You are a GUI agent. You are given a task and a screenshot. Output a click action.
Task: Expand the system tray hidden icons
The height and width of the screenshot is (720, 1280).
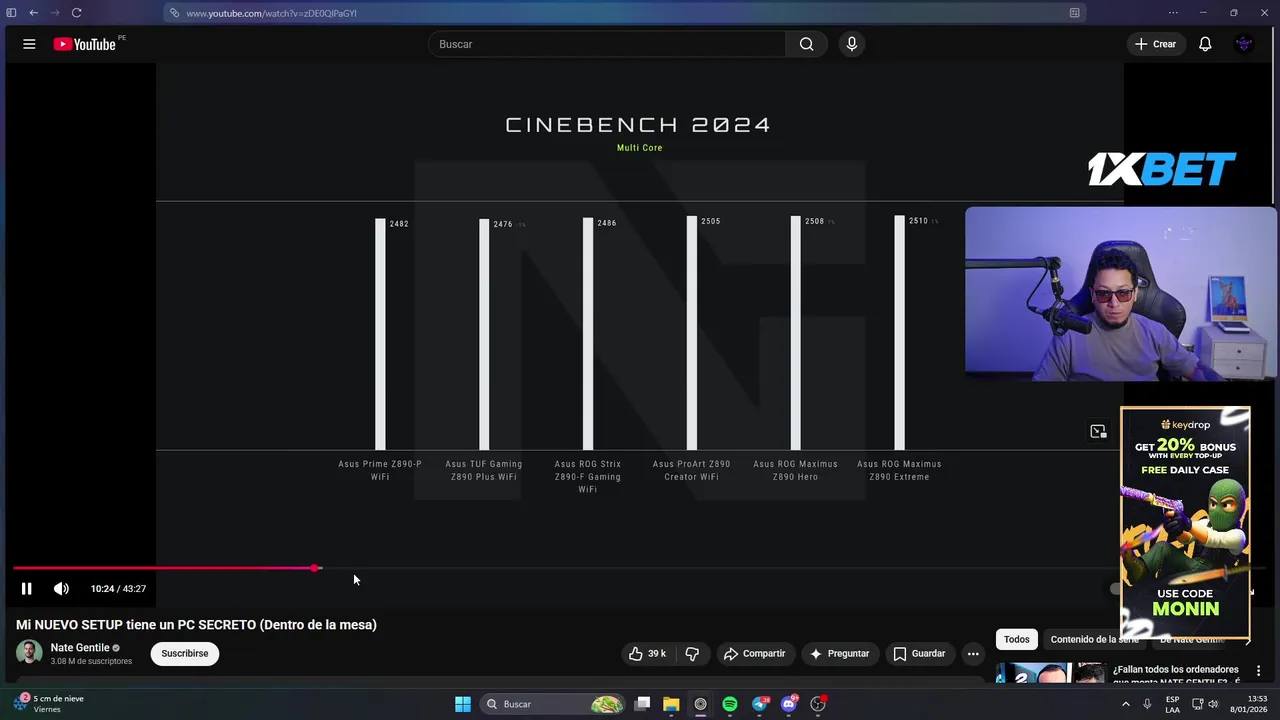coord(1125,704)
